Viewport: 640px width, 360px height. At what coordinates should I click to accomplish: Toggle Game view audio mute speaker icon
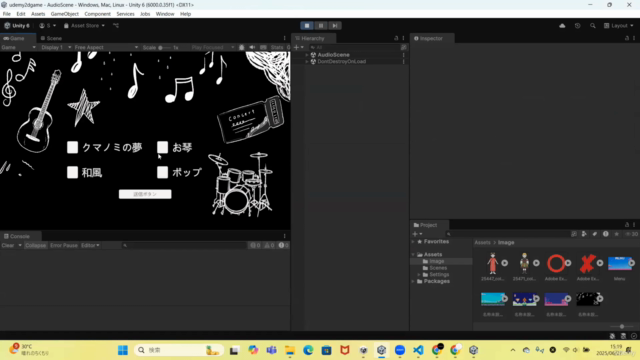tap(252, 47)
